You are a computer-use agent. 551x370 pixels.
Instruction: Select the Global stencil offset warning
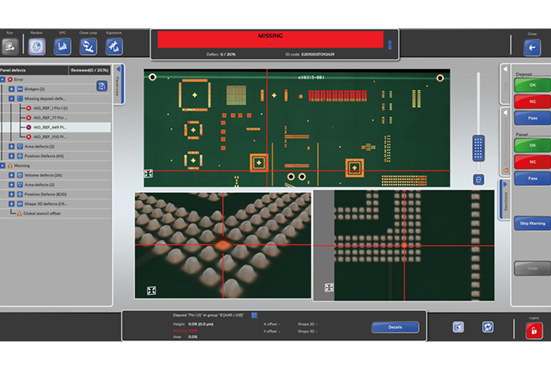click(41, 213)
